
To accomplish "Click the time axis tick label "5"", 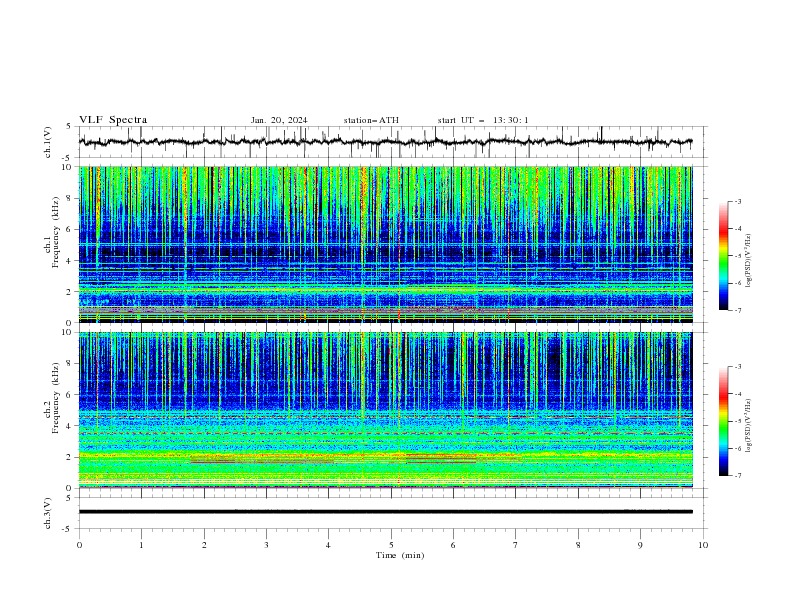I will (391, 545).
